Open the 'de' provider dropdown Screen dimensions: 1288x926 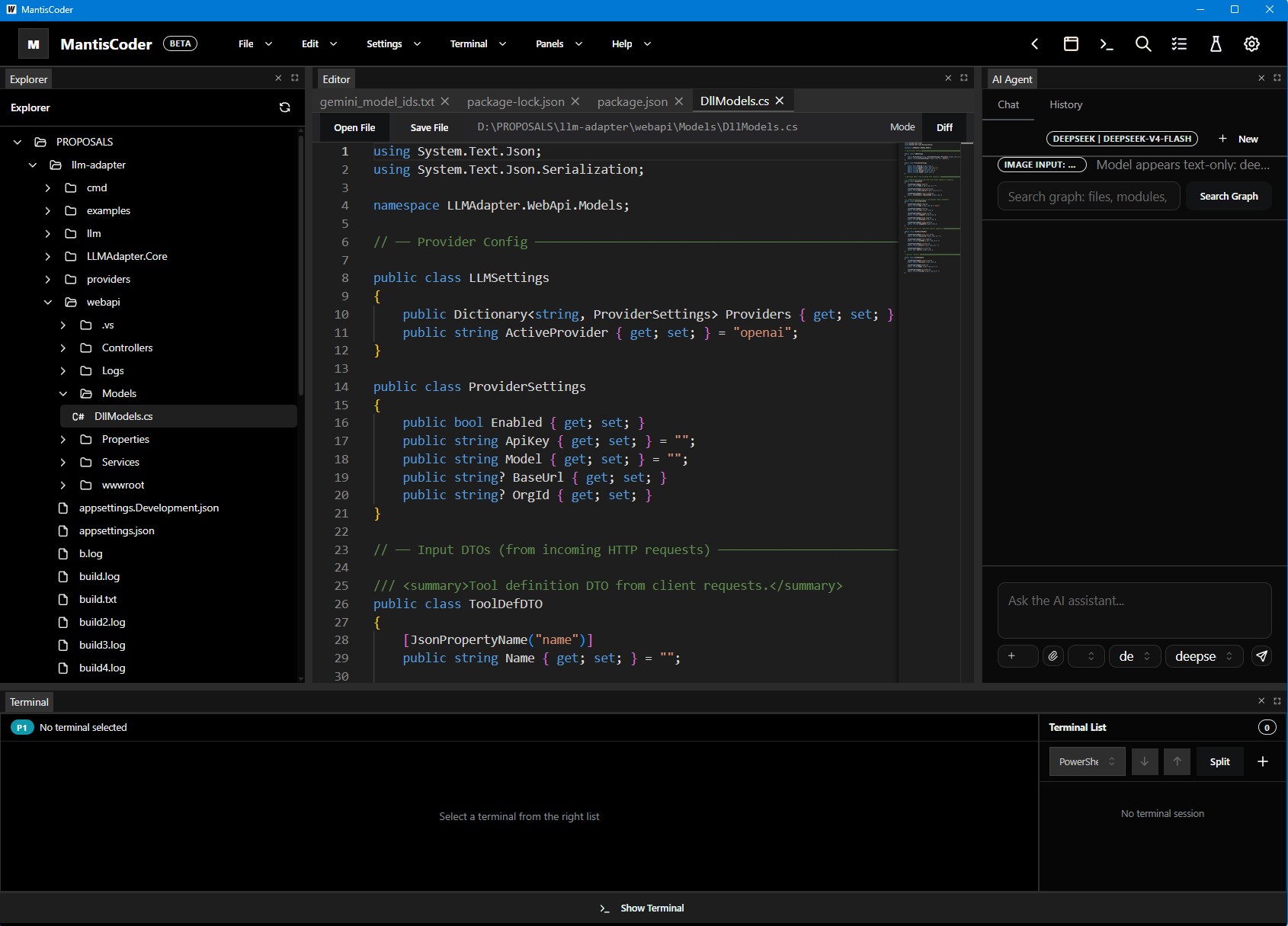1135,656
